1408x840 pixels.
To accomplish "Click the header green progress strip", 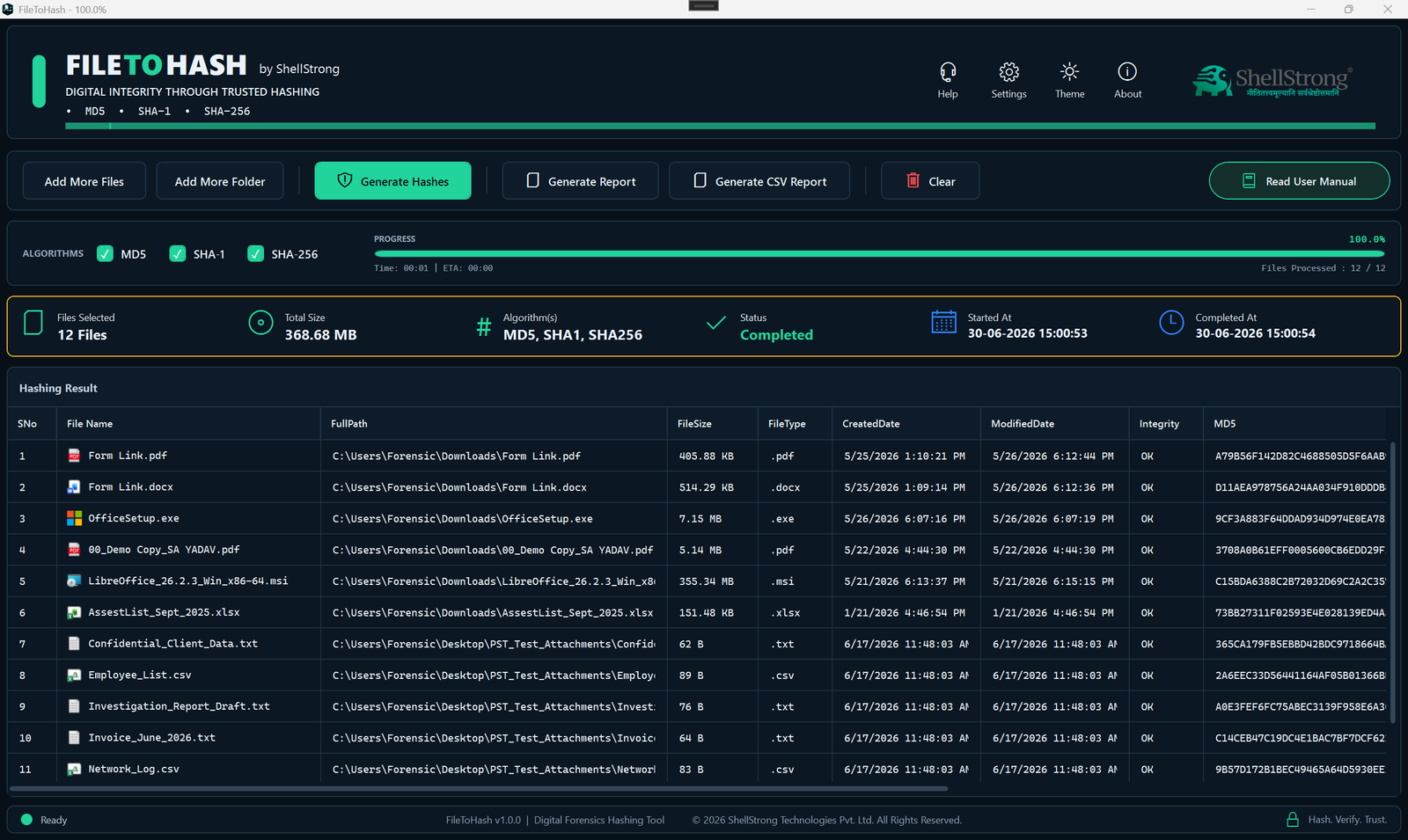I will pos(720,126).
